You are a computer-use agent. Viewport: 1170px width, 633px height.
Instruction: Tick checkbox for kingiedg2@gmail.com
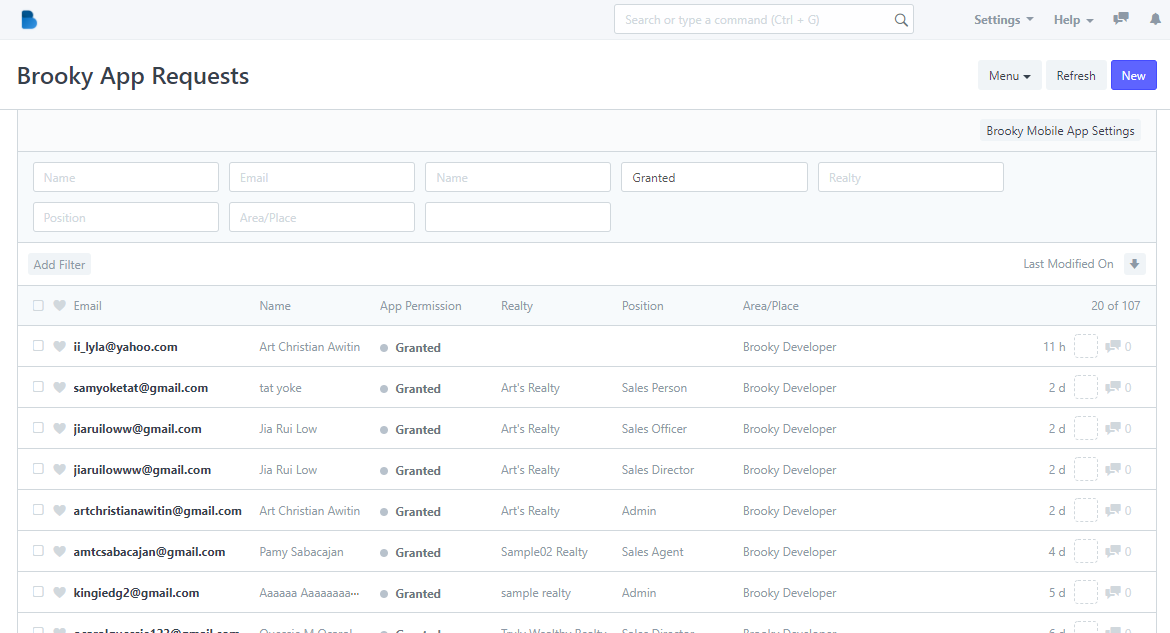click(38, 592)
